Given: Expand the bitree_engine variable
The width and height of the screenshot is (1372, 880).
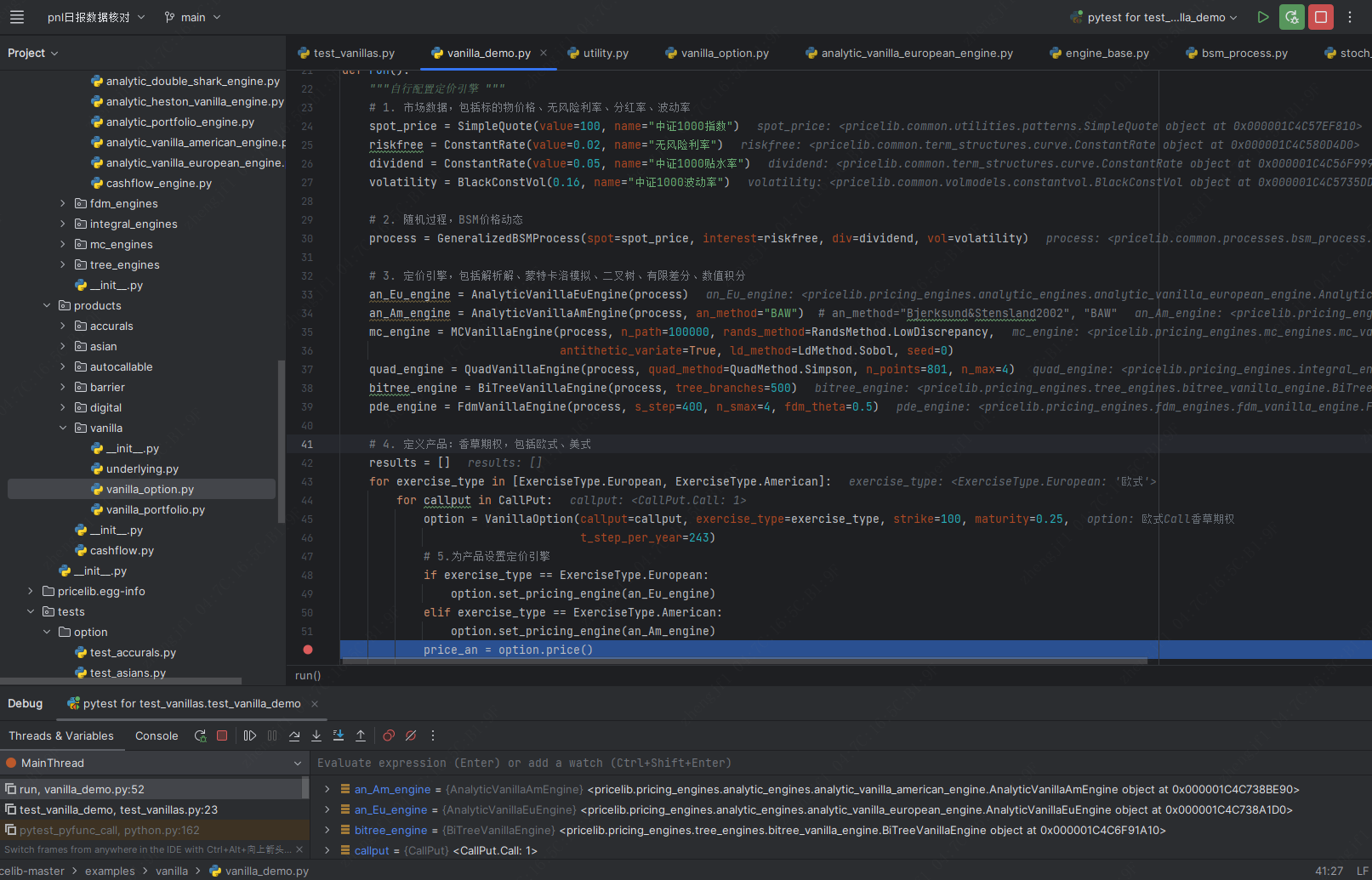Looking at the screenshot, I should 327,830.
